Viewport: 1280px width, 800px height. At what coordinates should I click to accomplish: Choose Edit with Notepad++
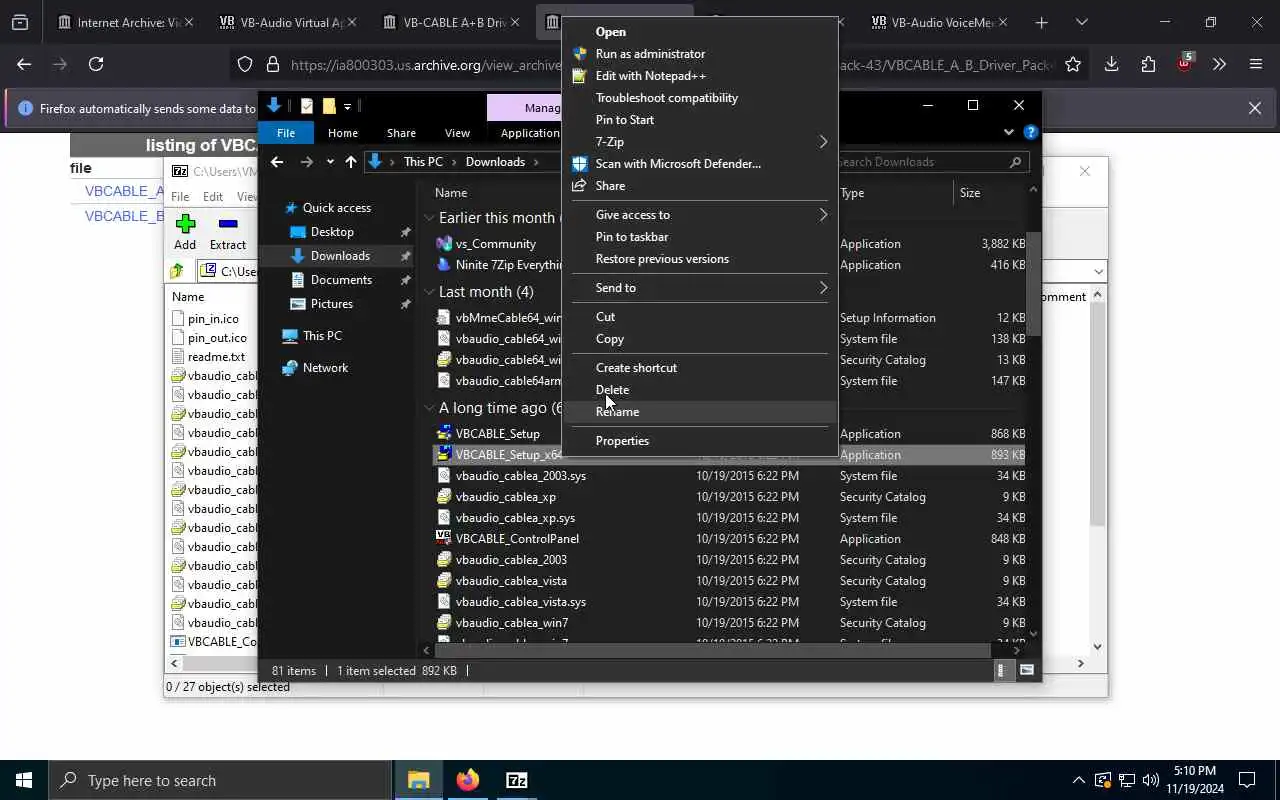pyautogui.click(x=650, y=76)
